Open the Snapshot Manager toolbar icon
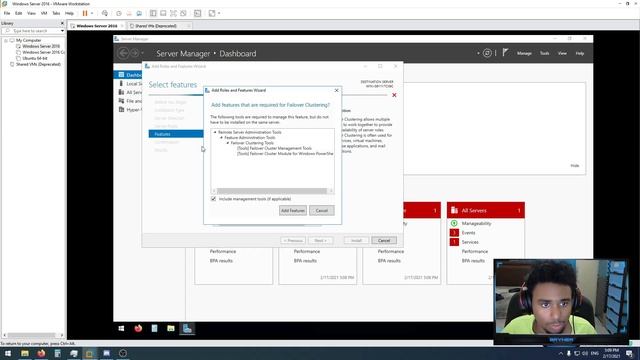 (139, 13)
